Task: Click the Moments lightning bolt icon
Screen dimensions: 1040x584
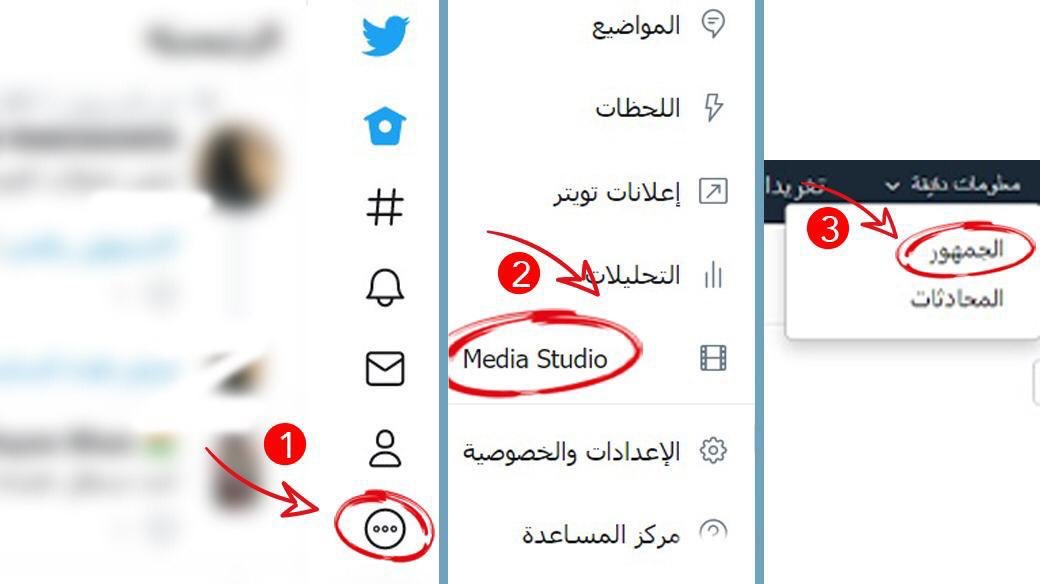Action: tap(713, 107)
